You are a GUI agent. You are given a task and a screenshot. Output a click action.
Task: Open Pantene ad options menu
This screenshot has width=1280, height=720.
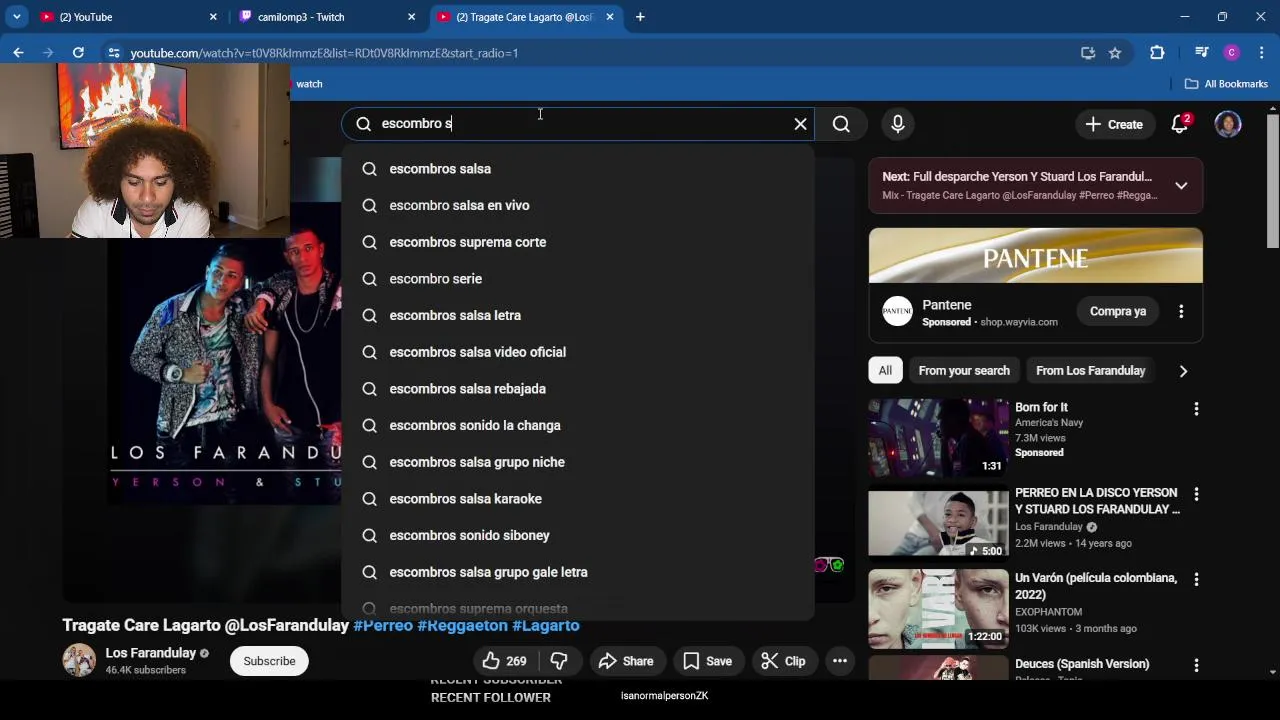[x=1181, y=311]
